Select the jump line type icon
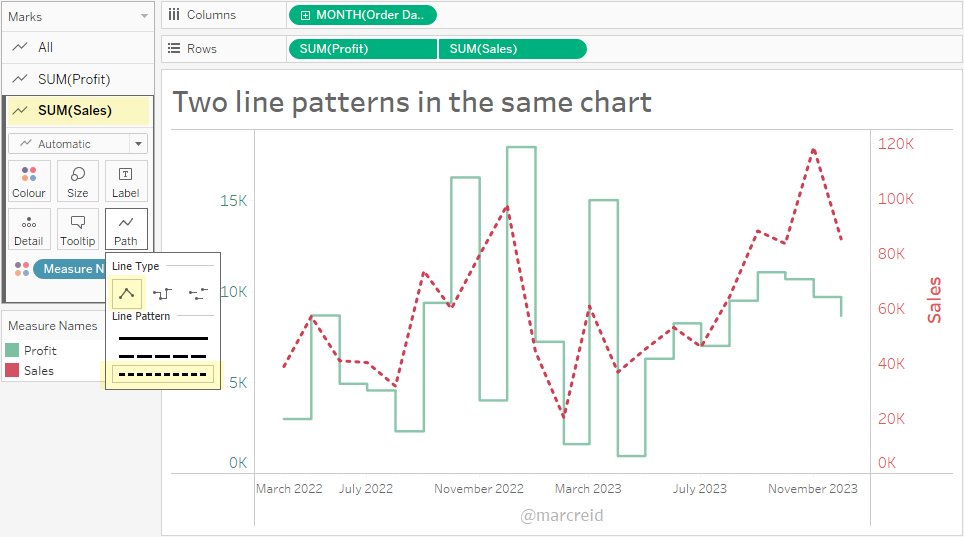 [198, 293]
